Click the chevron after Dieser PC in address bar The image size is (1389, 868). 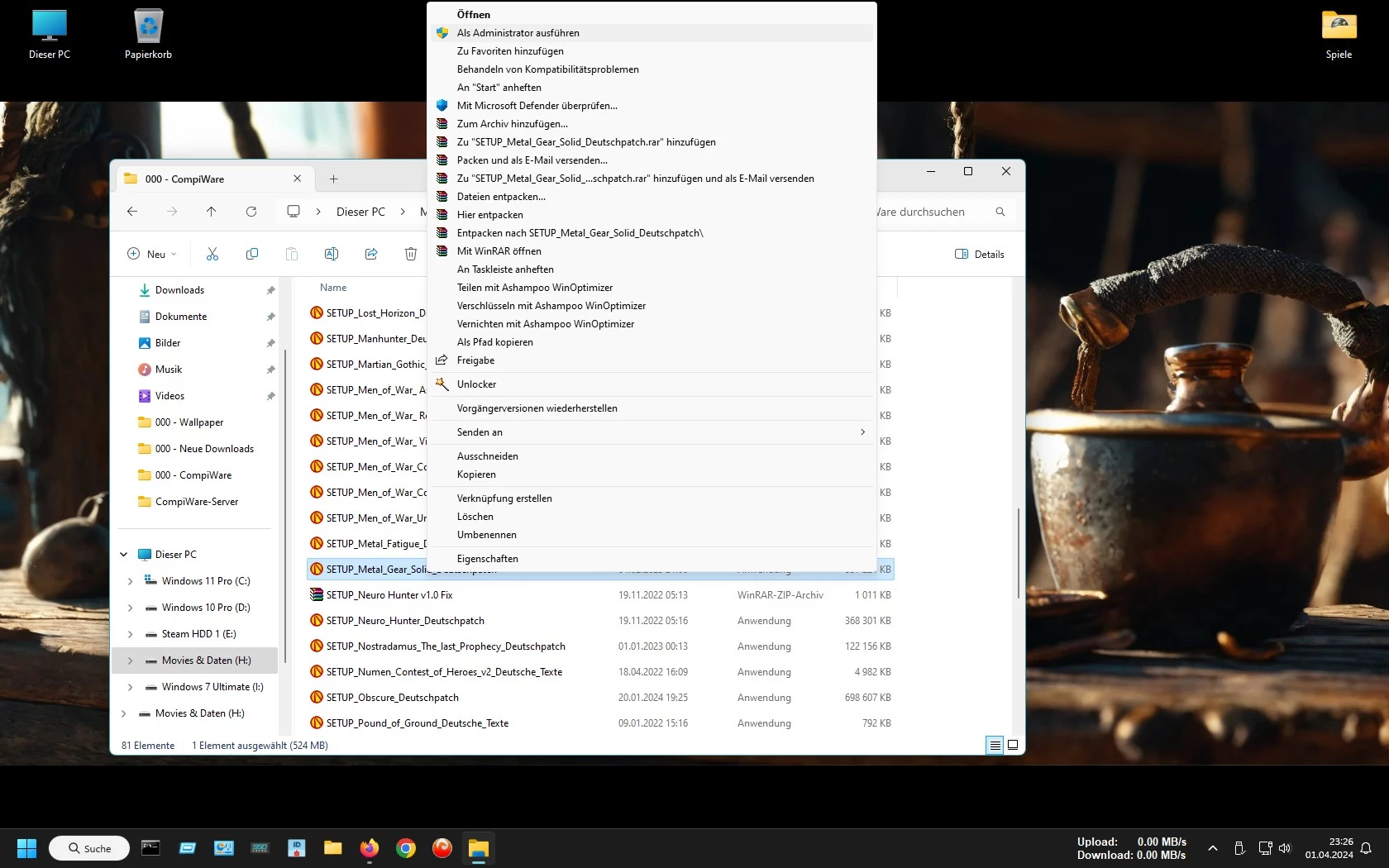pos(403,212)
